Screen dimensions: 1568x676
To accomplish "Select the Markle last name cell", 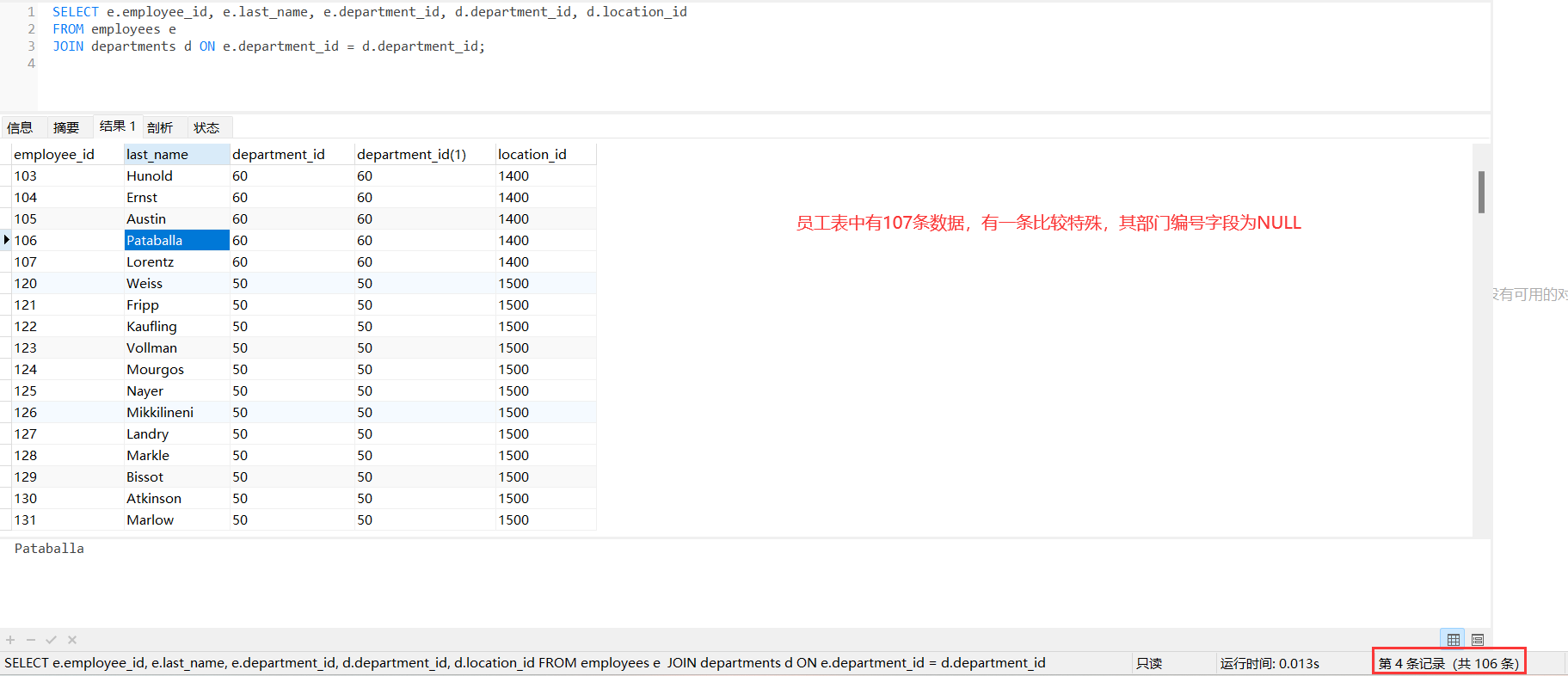I will click(176, 455).
